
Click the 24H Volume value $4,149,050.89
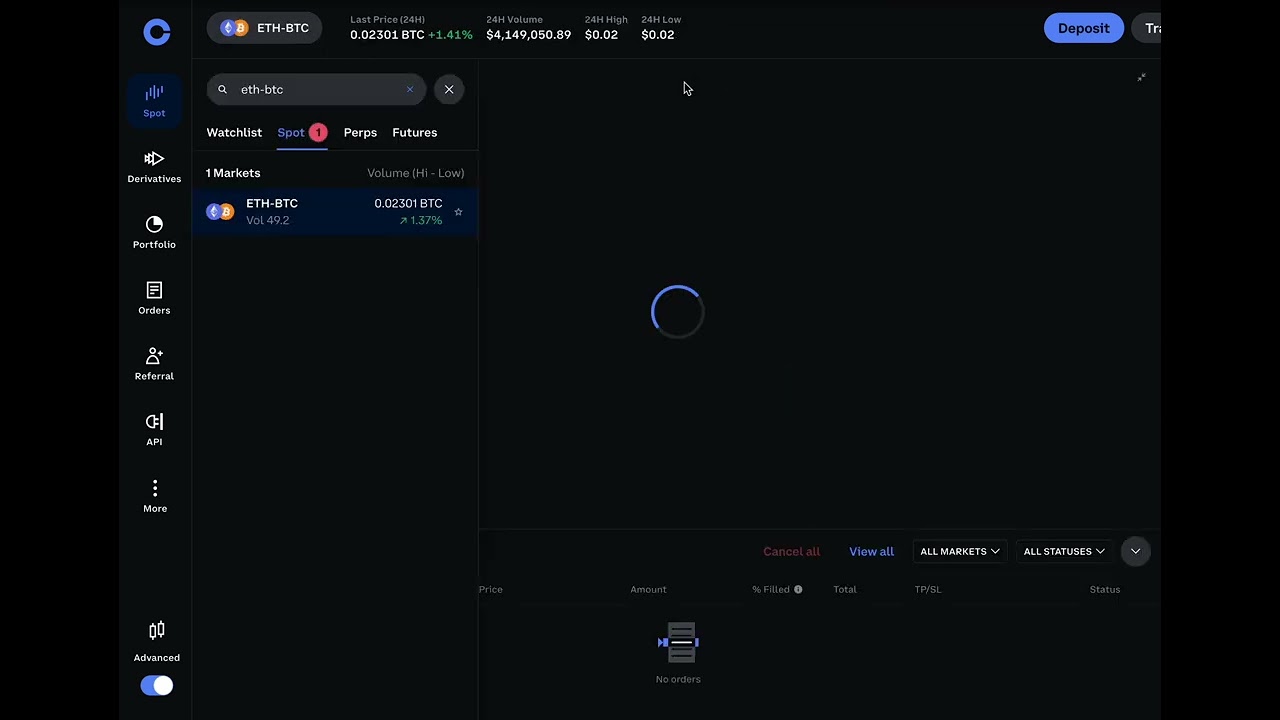pyautogui.click(x=528, y=35)
